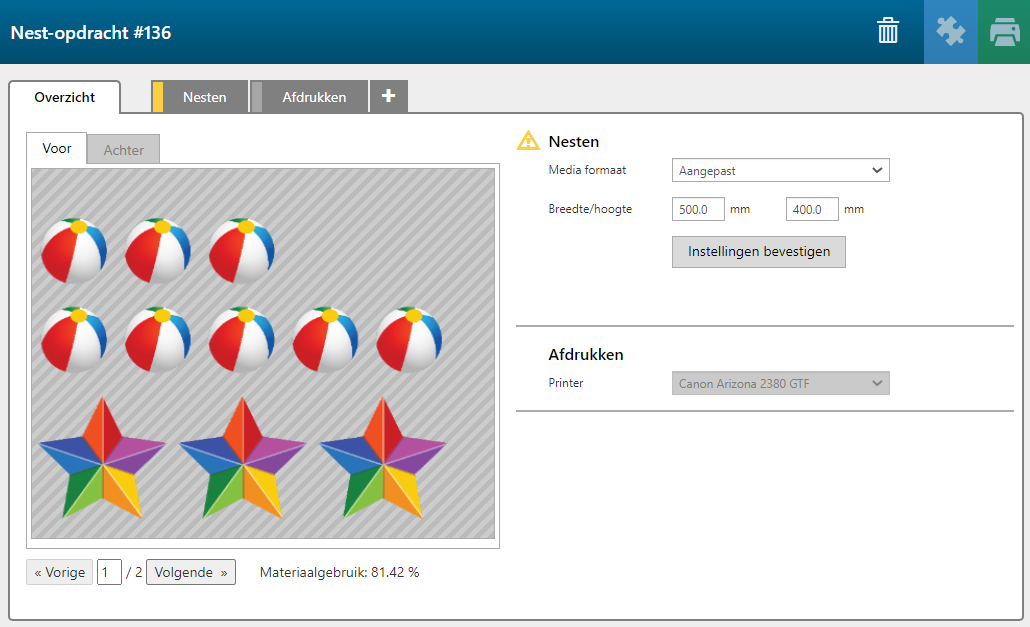Go to next page with Volgende
This screenshot has height=627, width=1030.
point(191,573)
